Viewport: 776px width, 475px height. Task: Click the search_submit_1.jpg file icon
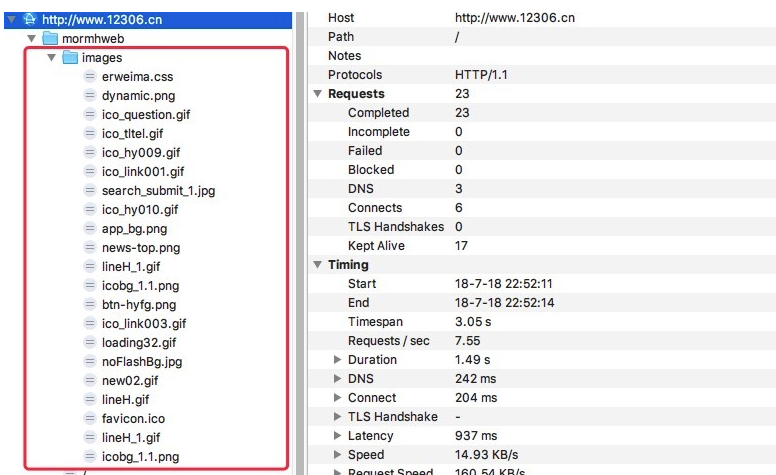pyautogui.click(x=90, y=190)
